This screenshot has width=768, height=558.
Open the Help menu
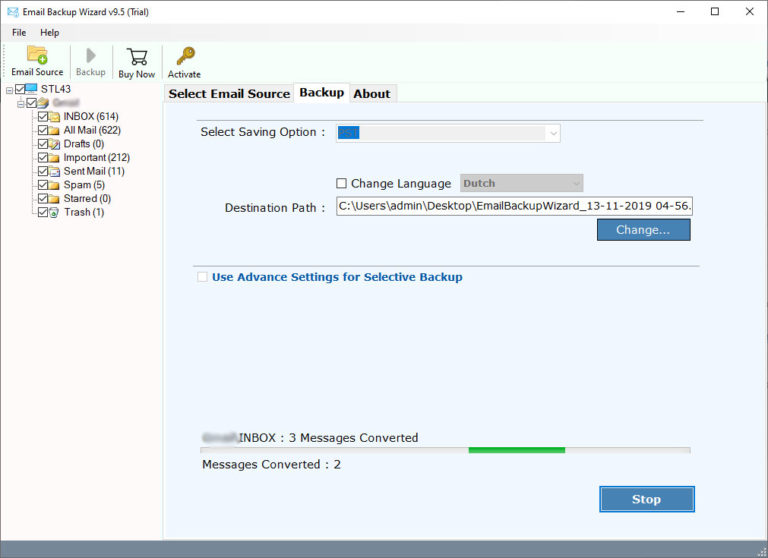pos(49,32)
